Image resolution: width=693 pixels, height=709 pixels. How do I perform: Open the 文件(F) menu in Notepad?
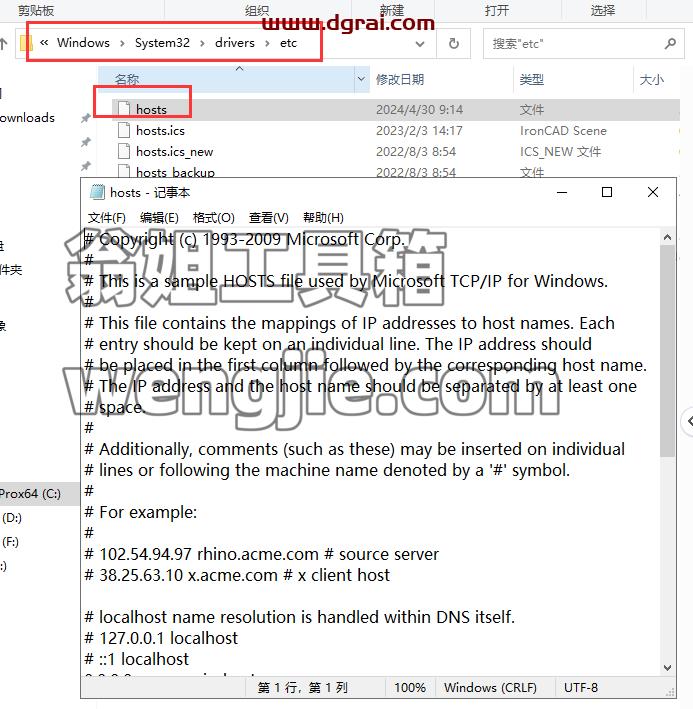pos(107,217)
